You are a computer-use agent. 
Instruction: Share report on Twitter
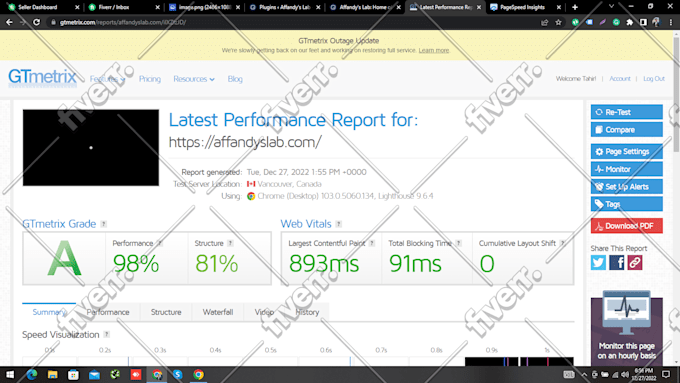tap(598, 262)
